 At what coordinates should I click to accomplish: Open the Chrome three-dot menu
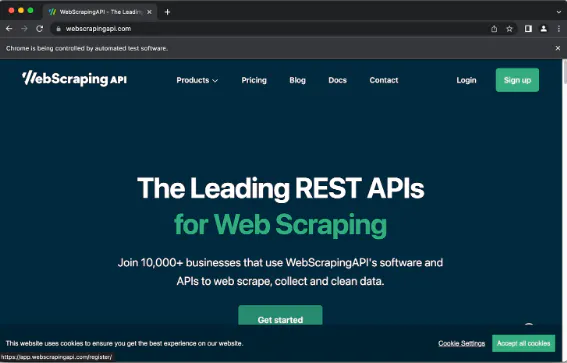pyautogui.click(x=559, y=29)
